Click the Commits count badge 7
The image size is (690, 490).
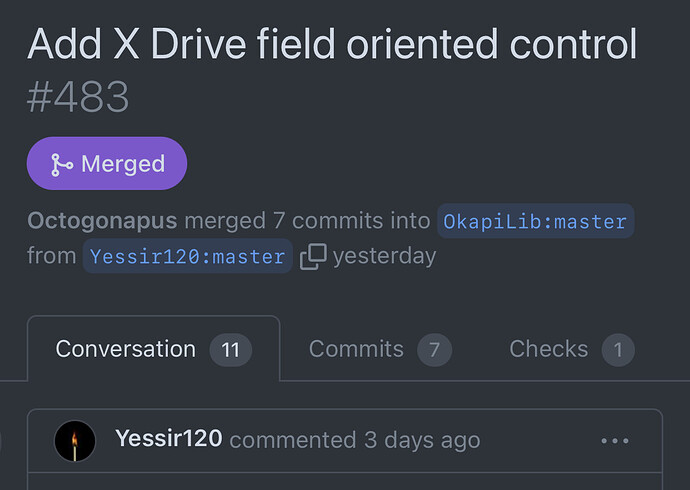click(435, 350)
